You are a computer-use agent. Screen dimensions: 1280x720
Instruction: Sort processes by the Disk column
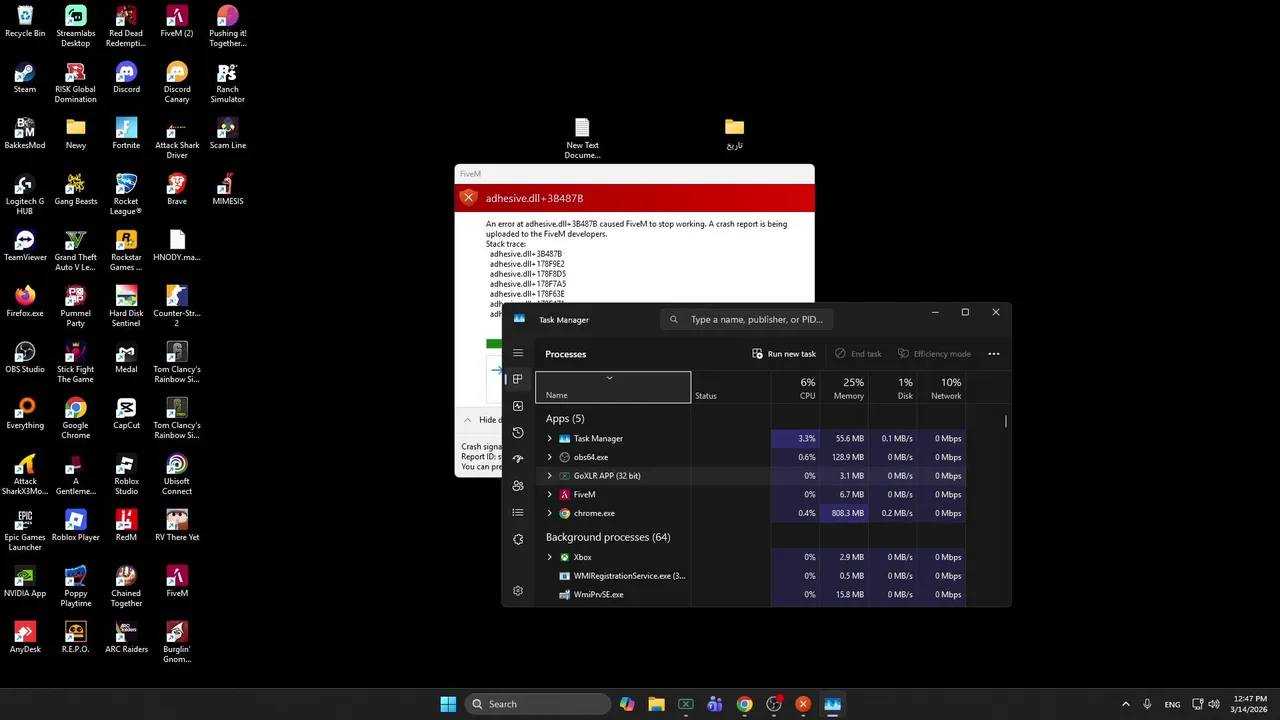(x=893, y=387)
